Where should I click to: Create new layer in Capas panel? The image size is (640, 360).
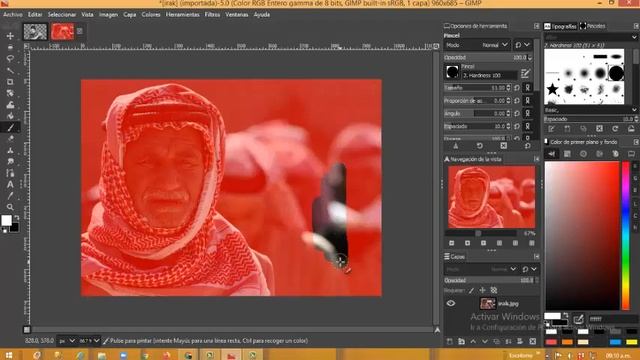coord(449,341)
